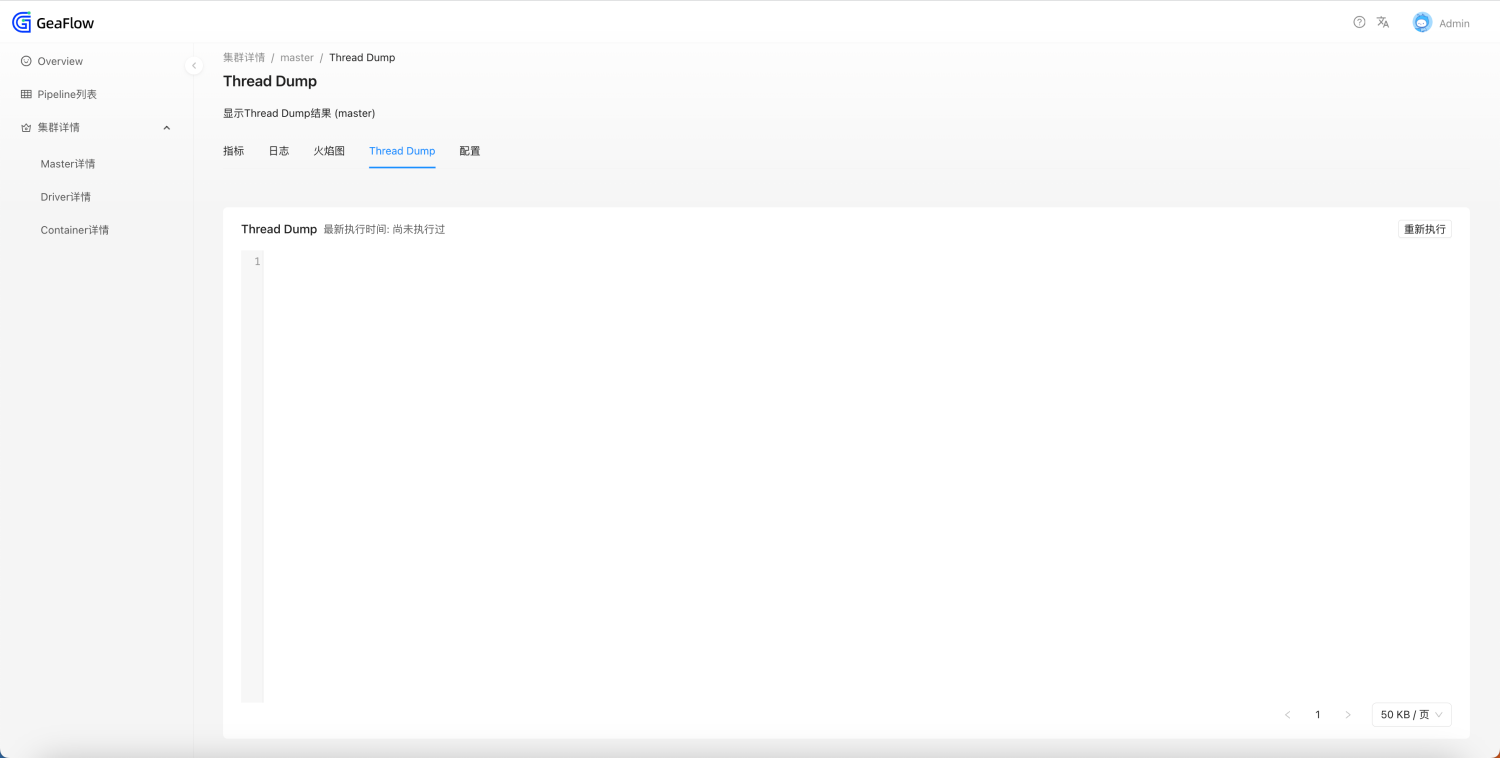Click the 集群详情 sidebar icon

(x=24, y=127)
